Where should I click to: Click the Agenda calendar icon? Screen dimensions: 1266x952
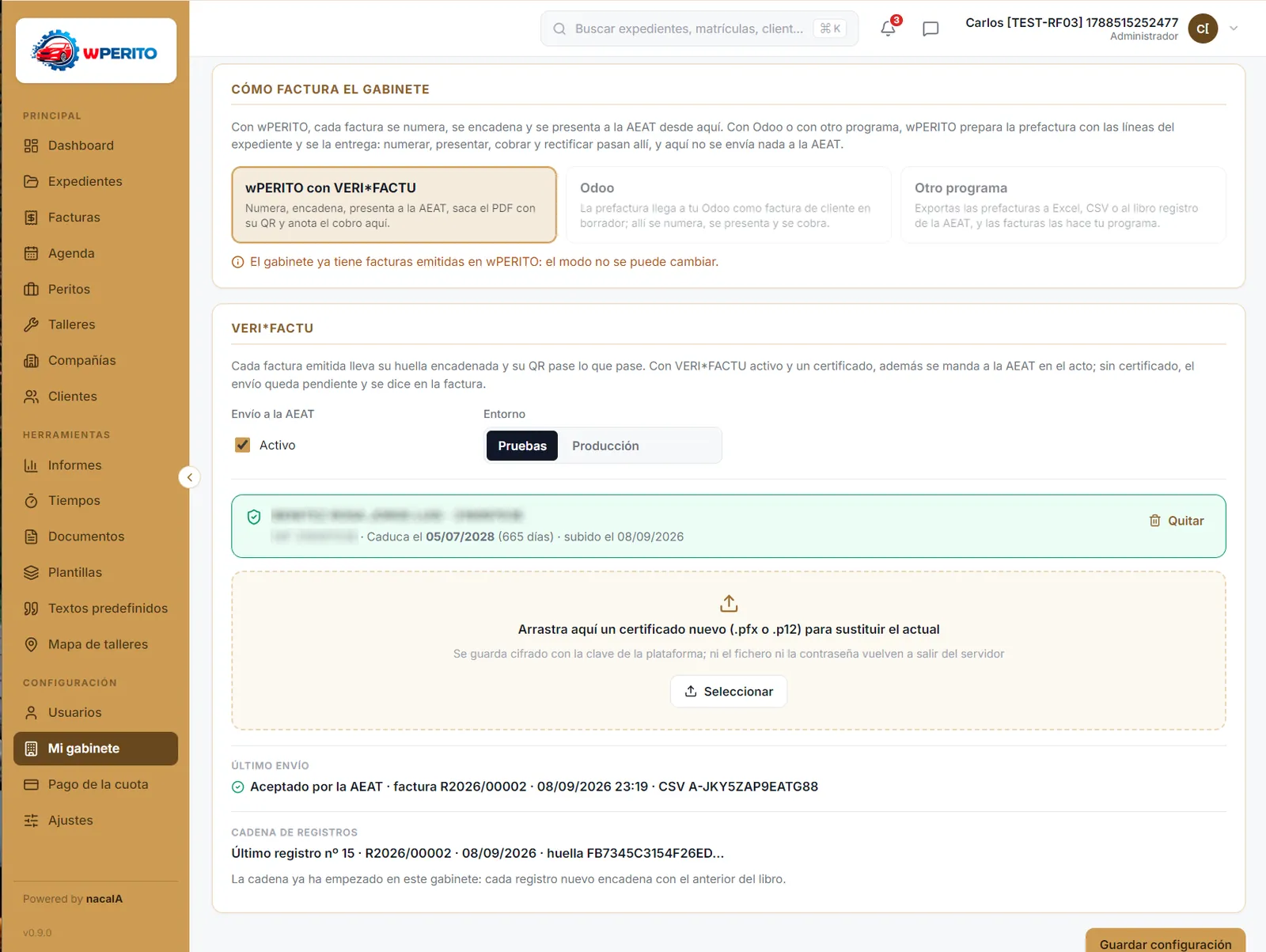[x=31, y=253]
